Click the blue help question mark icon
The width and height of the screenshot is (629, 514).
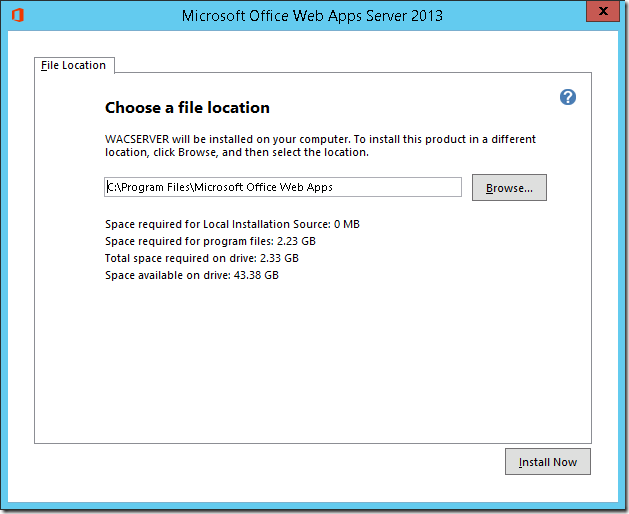click(568, 97)
